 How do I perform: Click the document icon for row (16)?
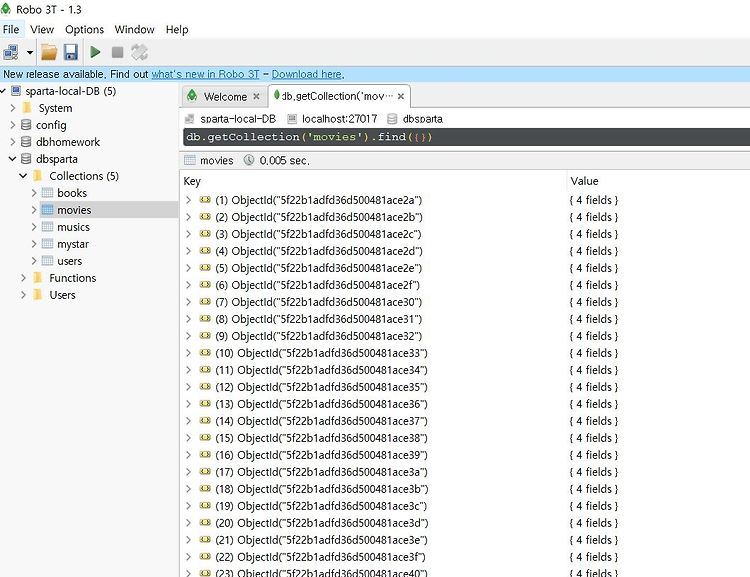(x=205, y=455)
